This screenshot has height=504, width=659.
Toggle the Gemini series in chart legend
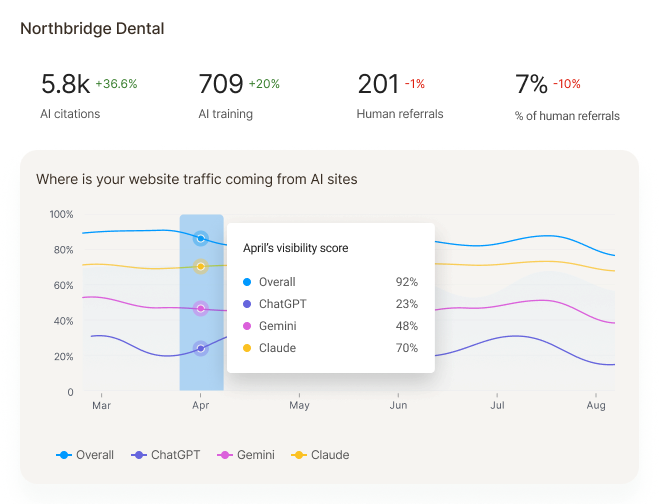tap(246, 455)
